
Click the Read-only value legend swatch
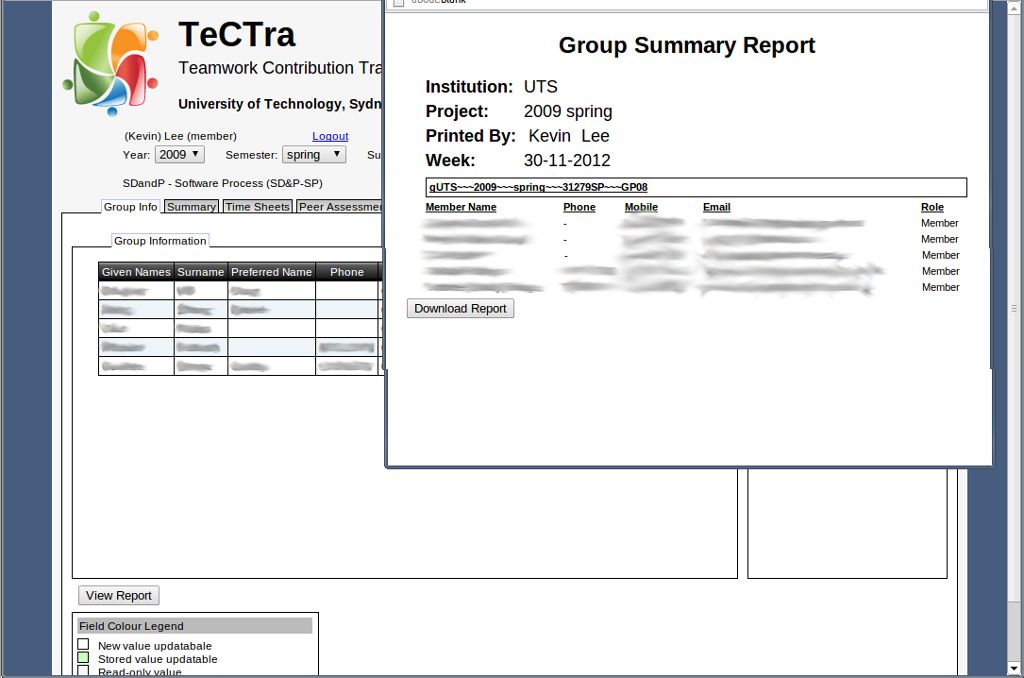[x=84, y=670]
